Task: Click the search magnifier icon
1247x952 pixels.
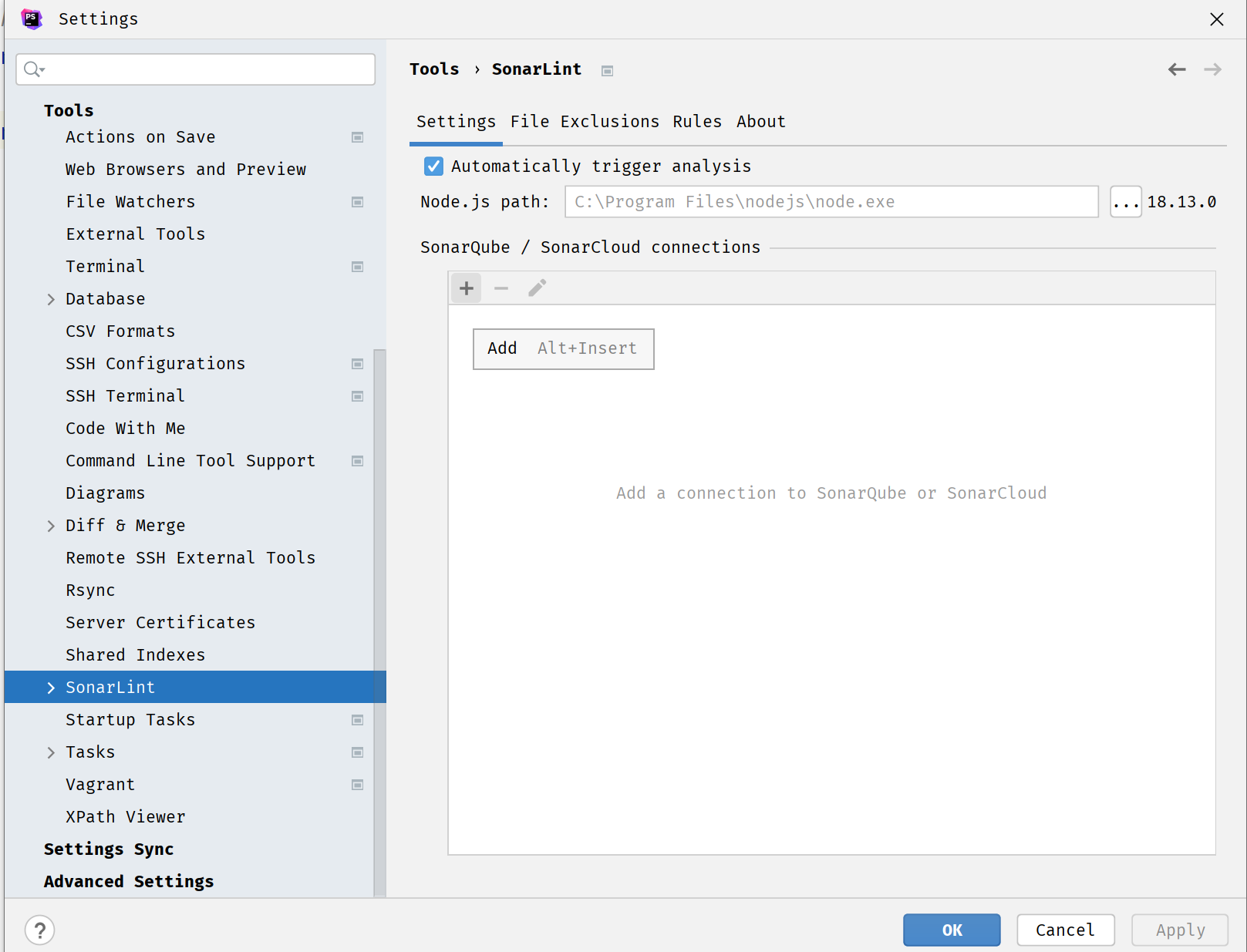Action: pyautogui.click(x=33, y=69)
